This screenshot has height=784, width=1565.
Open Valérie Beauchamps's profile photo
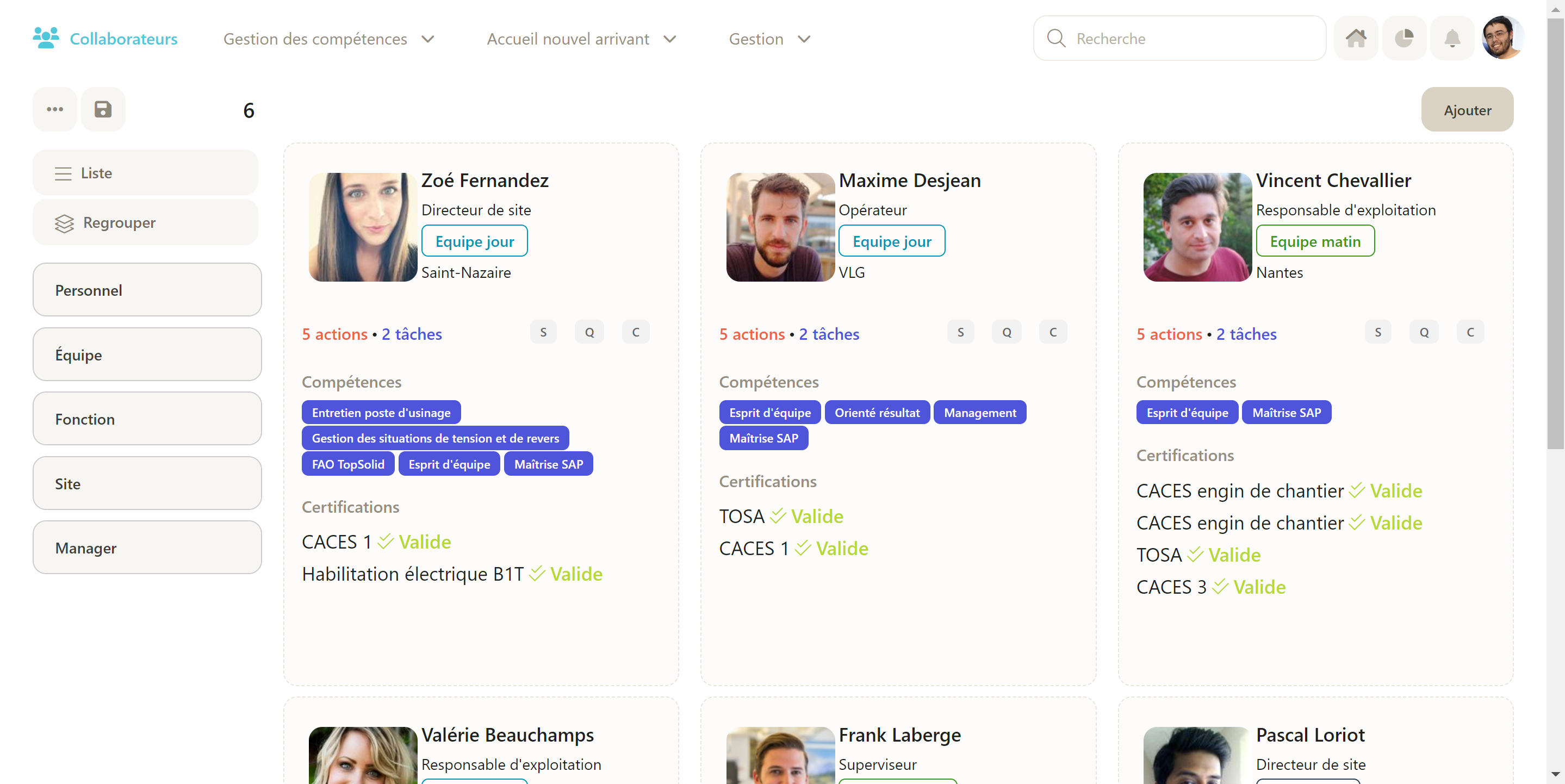(x=363, y=755)
